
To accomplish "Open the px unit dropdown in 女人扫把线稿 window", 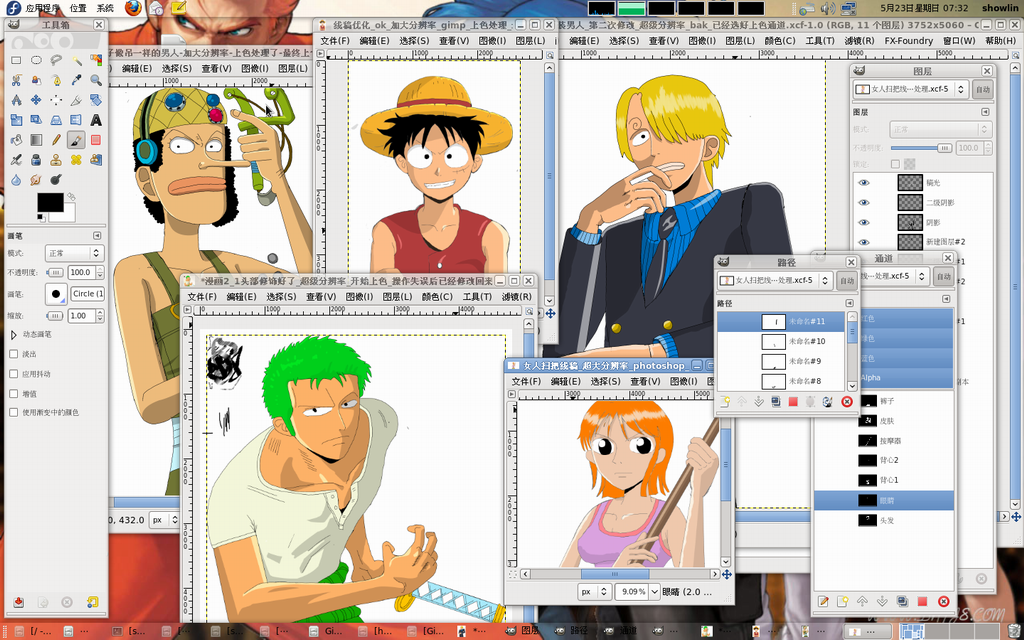I will click(594, 592).
